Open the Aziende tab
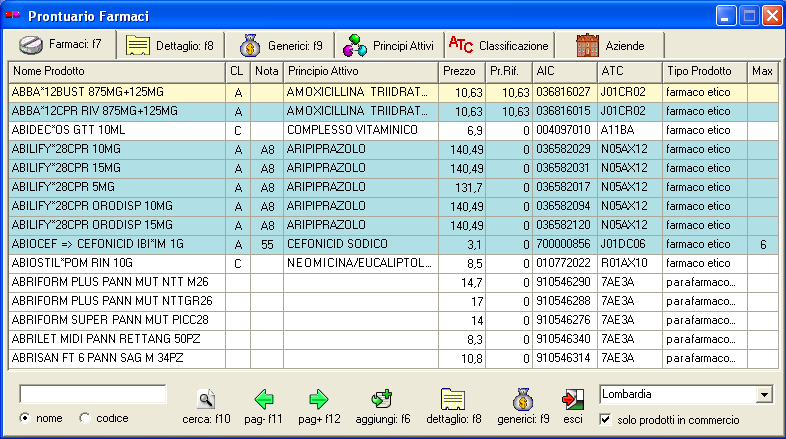This screenshot has width=786, height=439. click(x=609, y=46)
